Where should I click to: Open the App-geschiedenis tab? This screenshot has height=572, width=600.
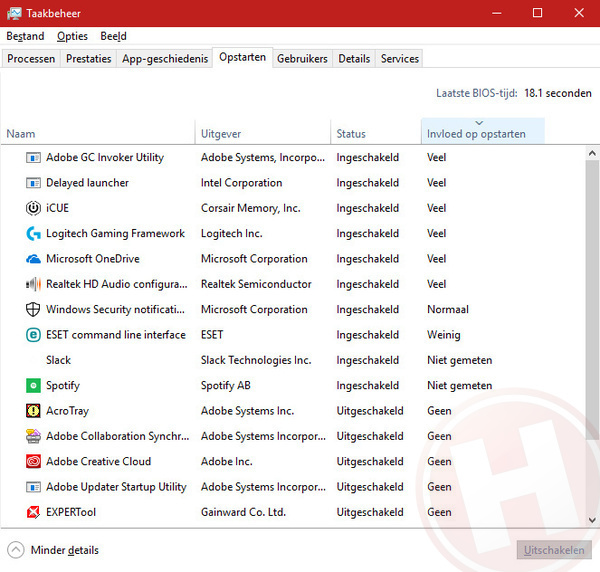click(x=165, y=59)
